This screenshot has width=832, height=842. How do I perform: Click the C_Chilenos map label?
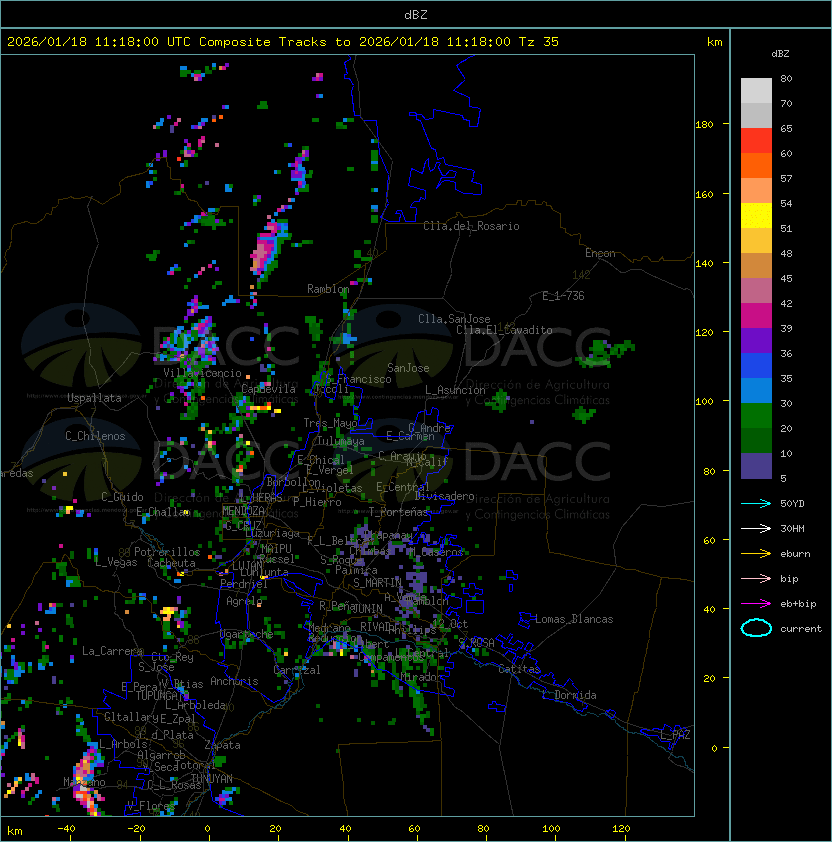95,435
